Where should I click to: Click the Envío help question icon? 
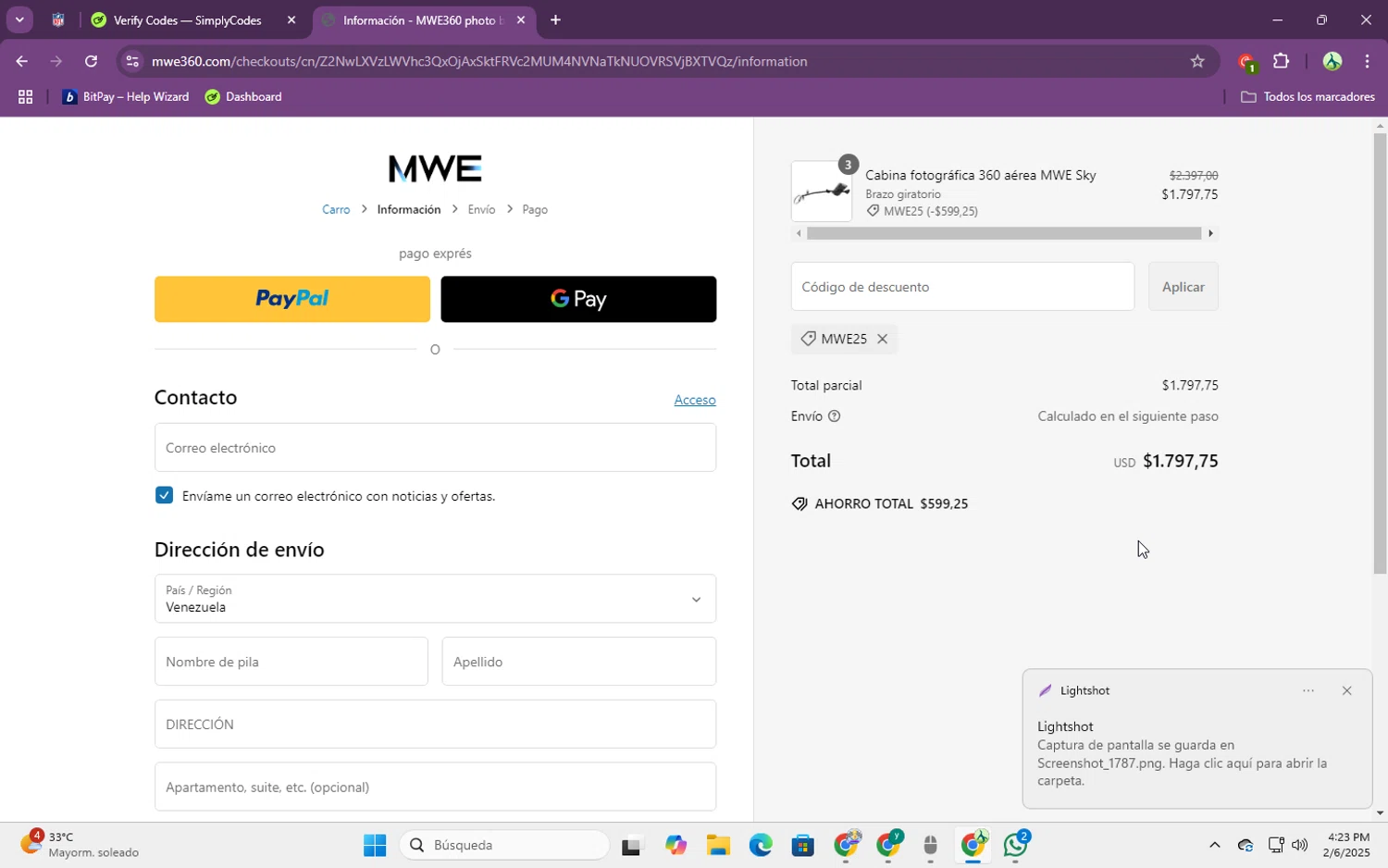click(834, 416)
